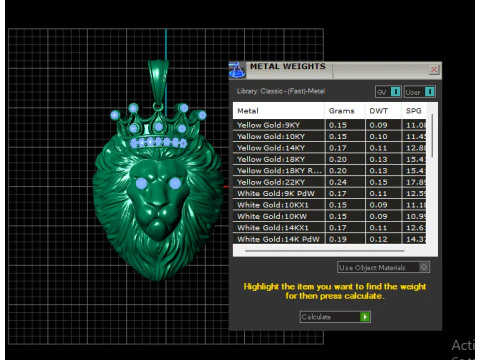480x360 pixels.
Task: Click the Metal Weights title bar
Action: pos(335,70)
